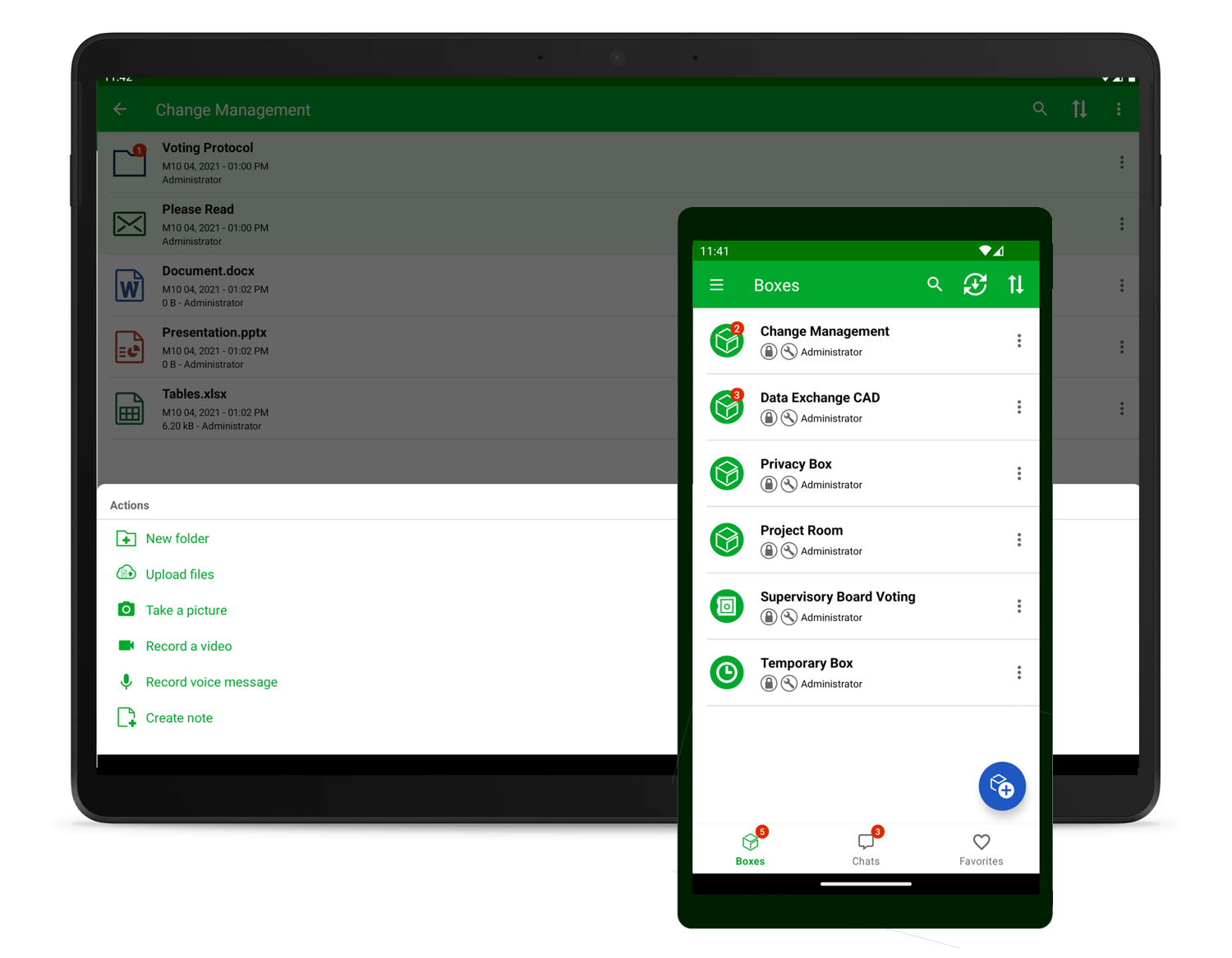This screenshot has width=1232, height=958.
Task: Choose New folder action
Action: pos(163,538)
